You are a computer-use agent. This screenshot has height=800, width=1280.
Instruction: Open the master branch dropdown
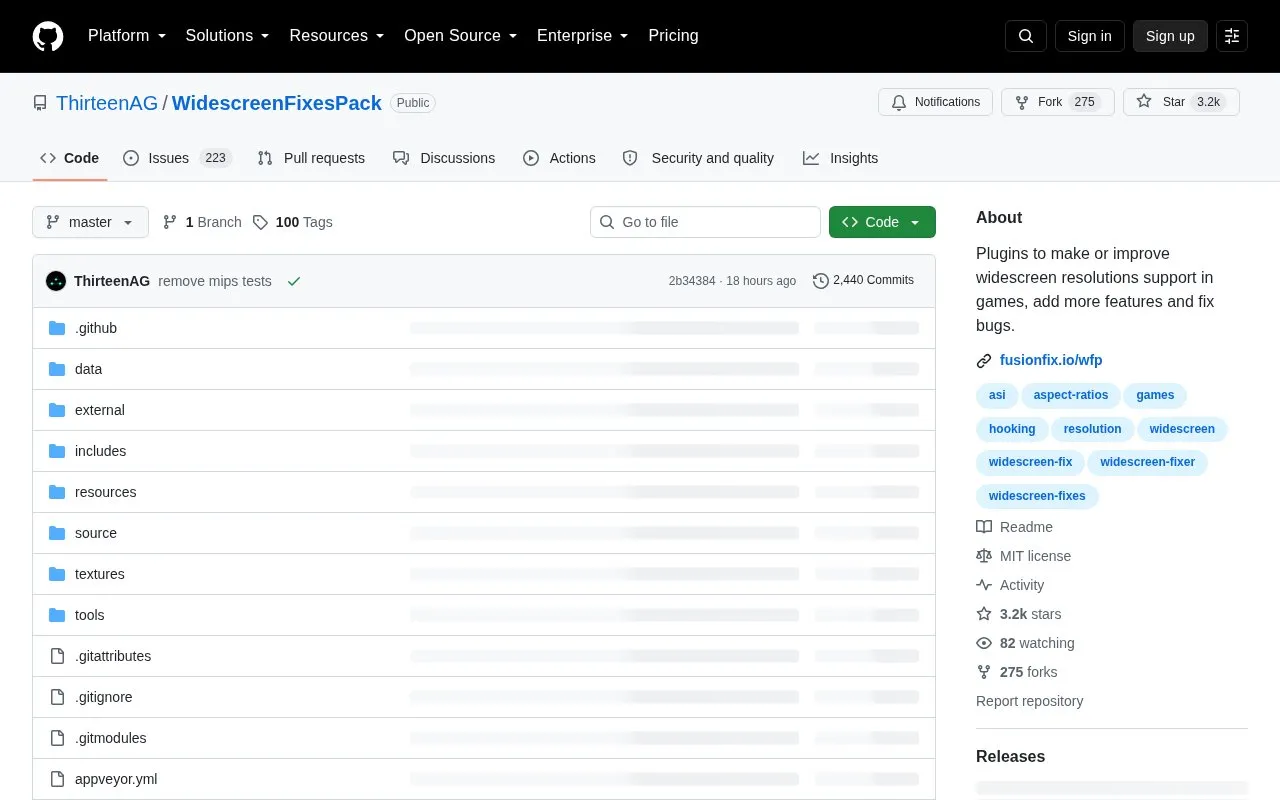tap(90, 222)
